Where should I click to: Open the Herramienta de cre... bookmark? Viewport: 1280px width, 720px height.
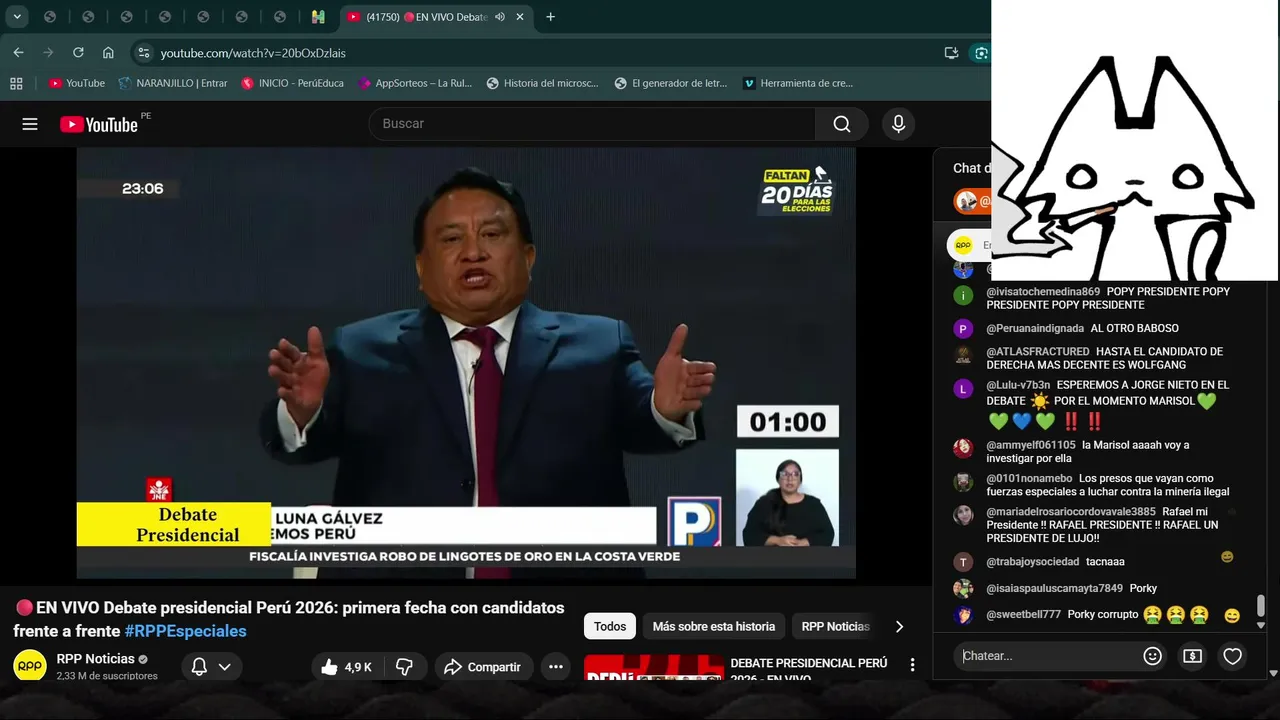798,83
